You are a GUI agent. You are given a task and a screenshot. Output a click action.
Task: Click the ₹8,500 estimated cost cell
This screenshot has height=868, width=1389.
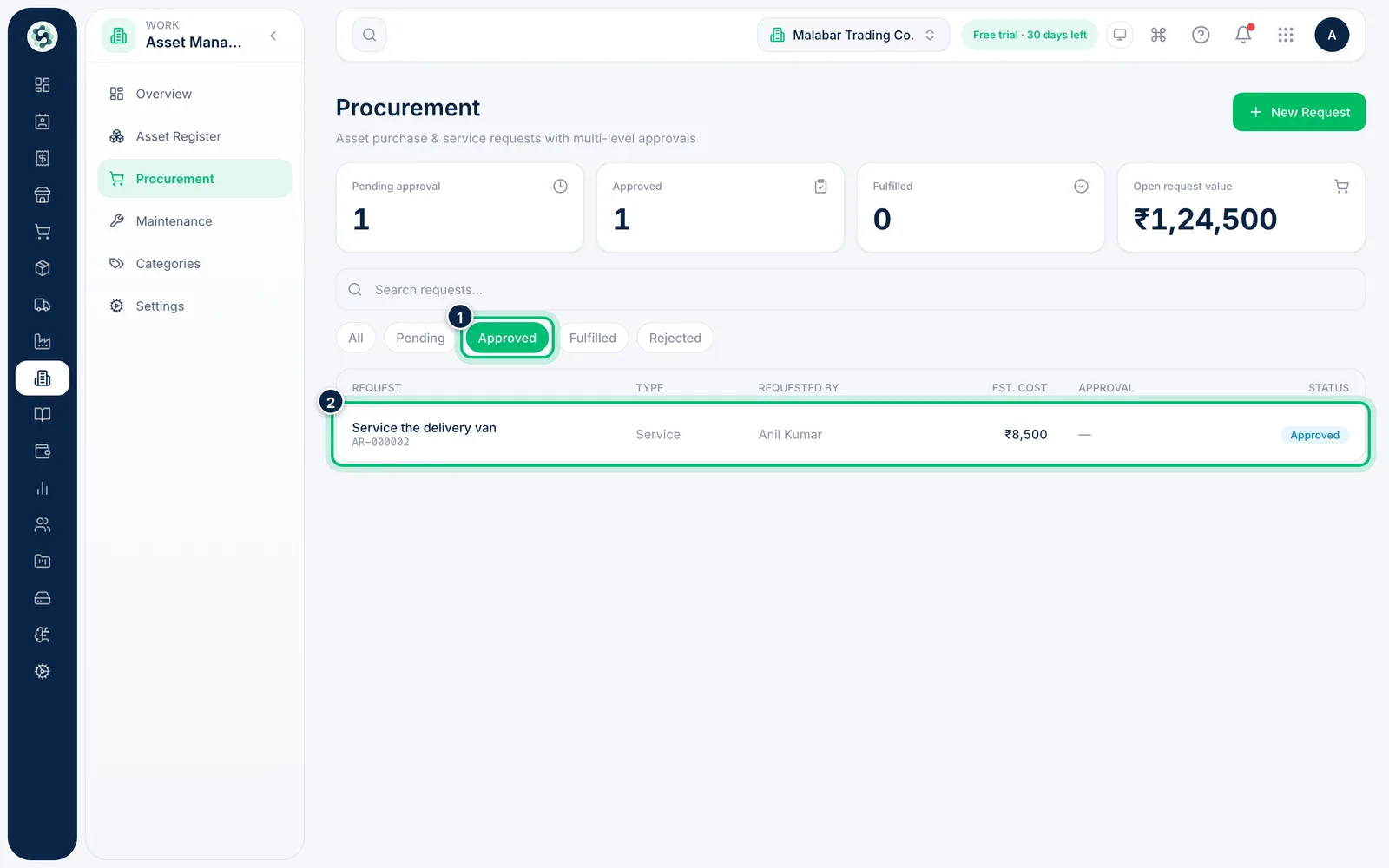(x=1025, y=435)
